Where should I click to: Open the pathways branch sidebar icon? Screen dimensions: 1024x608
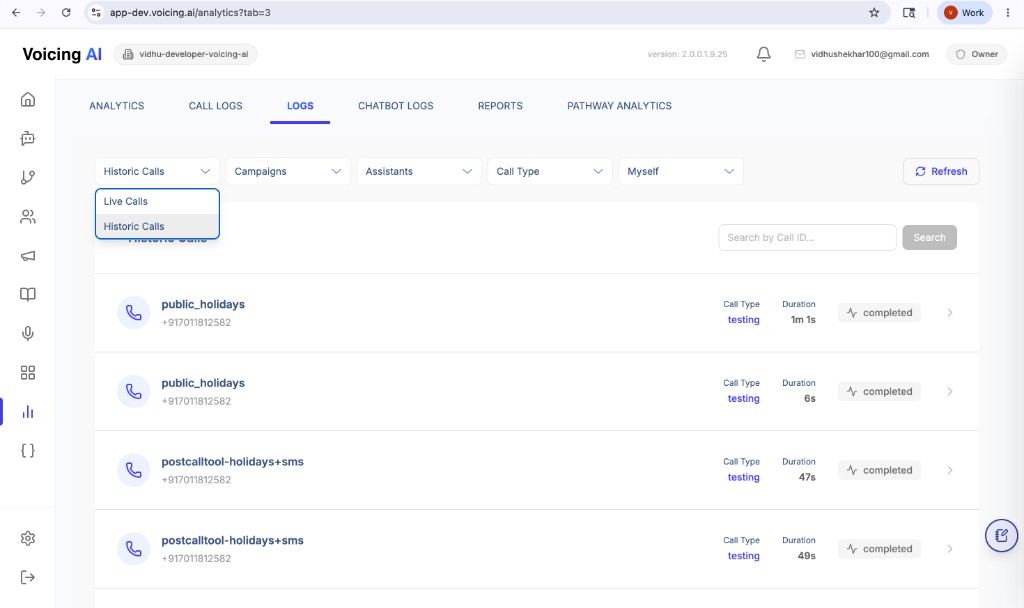pos(27,177)
